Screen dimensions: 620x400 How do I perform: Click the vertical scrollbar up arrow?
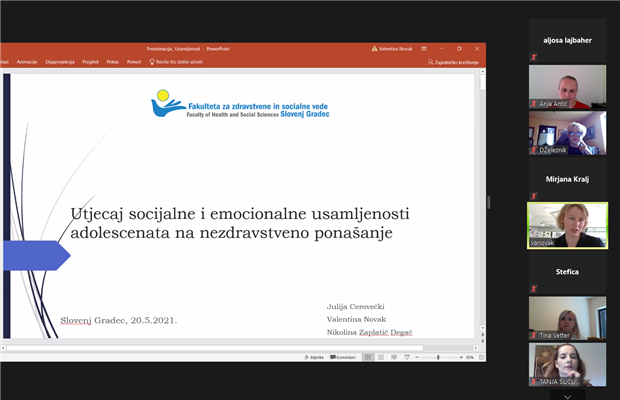(x=482, y=72)
